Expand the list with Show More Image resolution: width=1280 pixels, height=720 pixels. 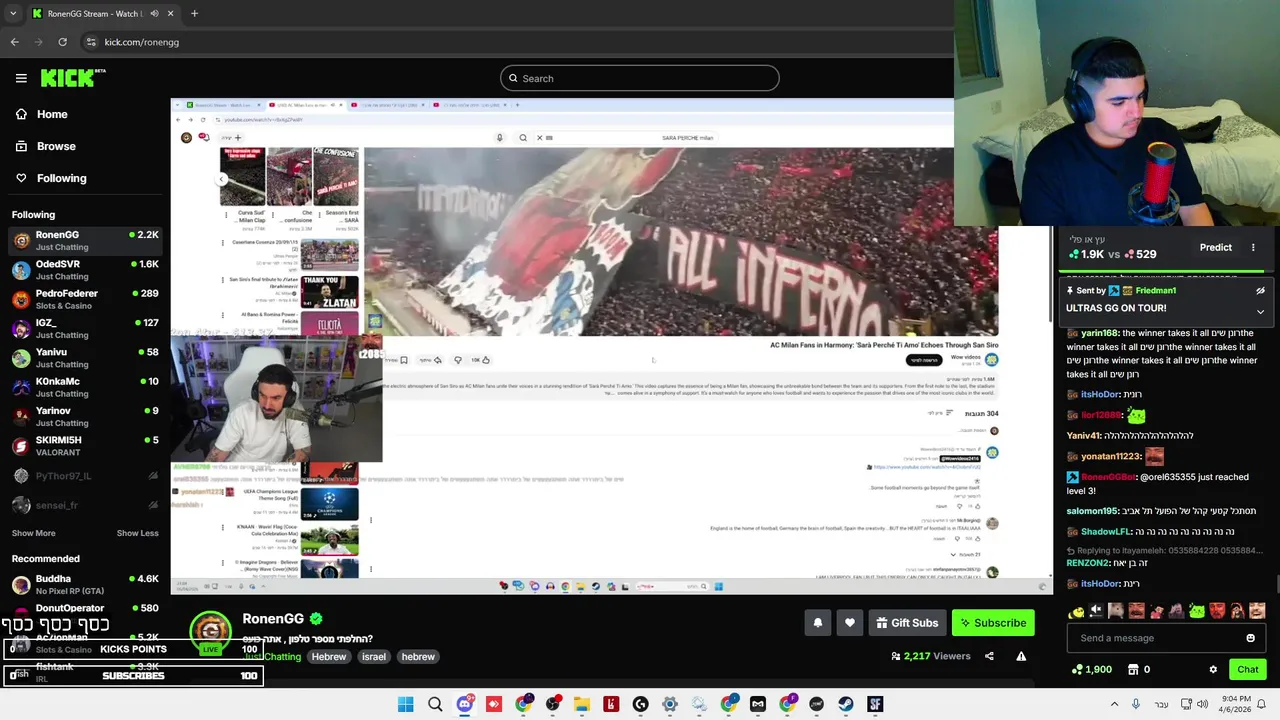tap(33, 533)
